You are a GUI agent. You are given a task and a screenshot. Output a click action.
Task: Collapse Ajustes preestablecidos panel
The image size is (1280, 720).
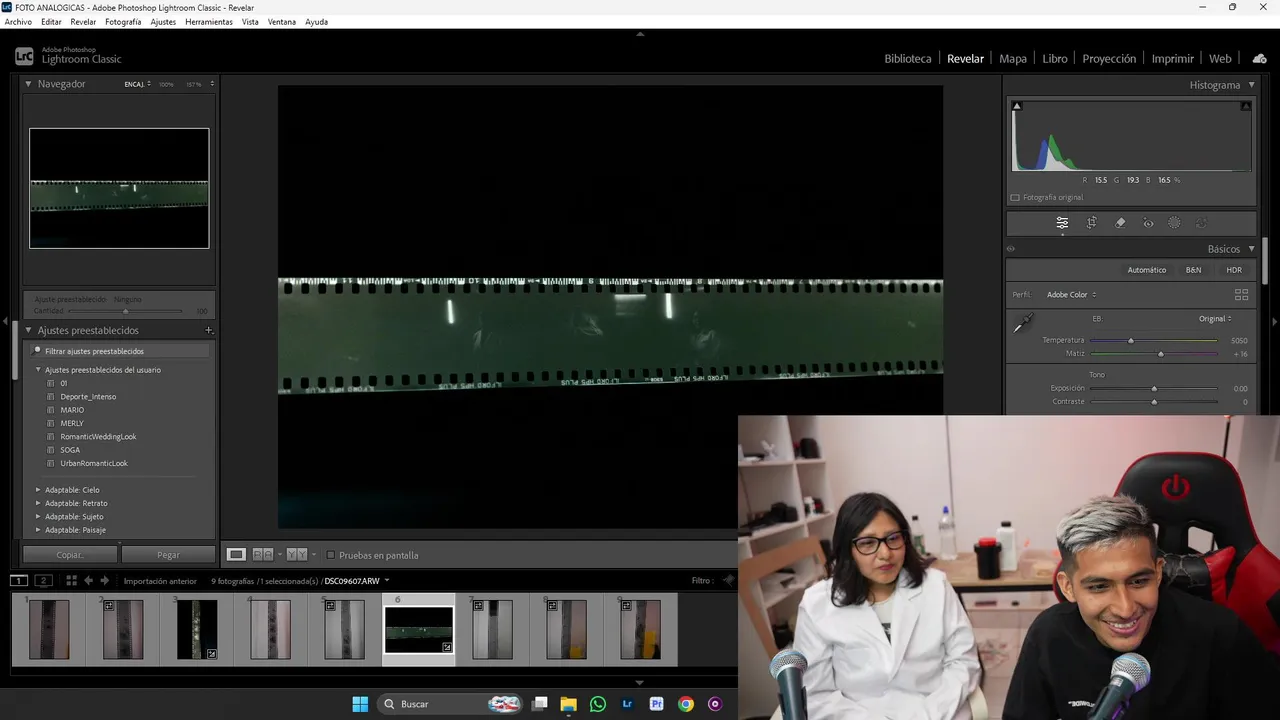pyautogui.click(x=28, y=330)
